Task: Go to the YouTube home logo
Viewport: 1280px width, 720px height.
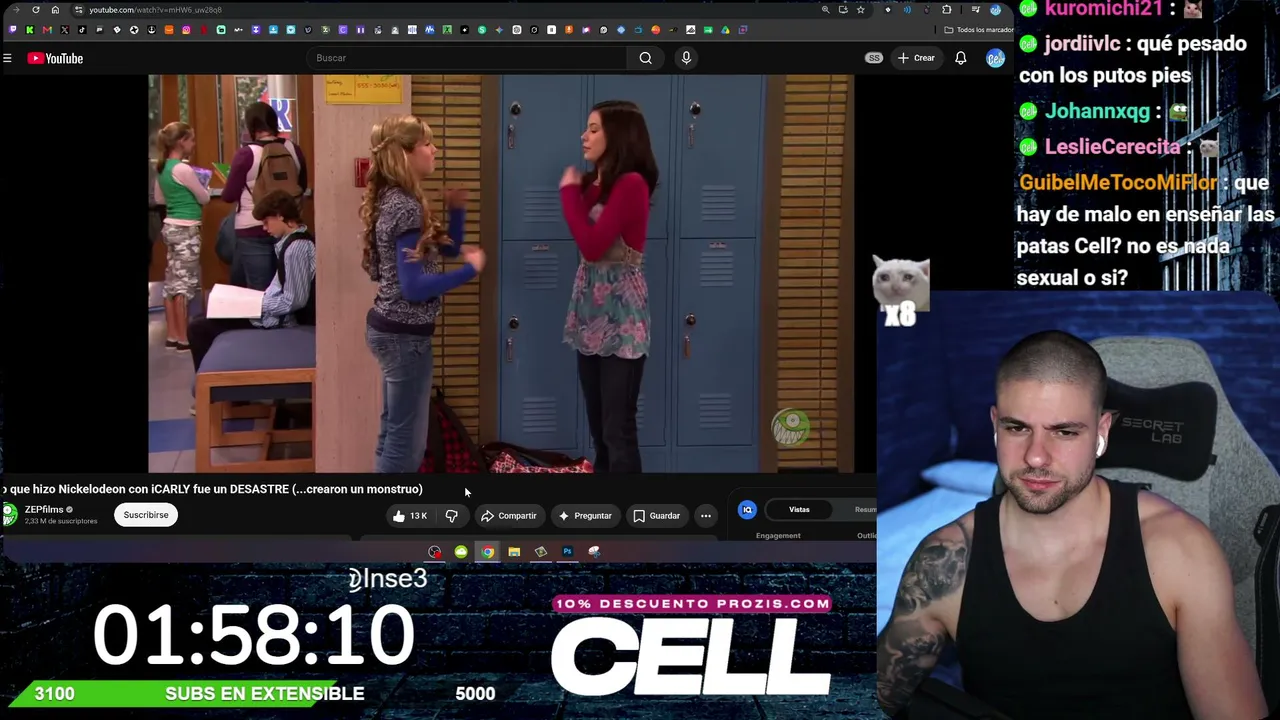Action: click(55, 58)
